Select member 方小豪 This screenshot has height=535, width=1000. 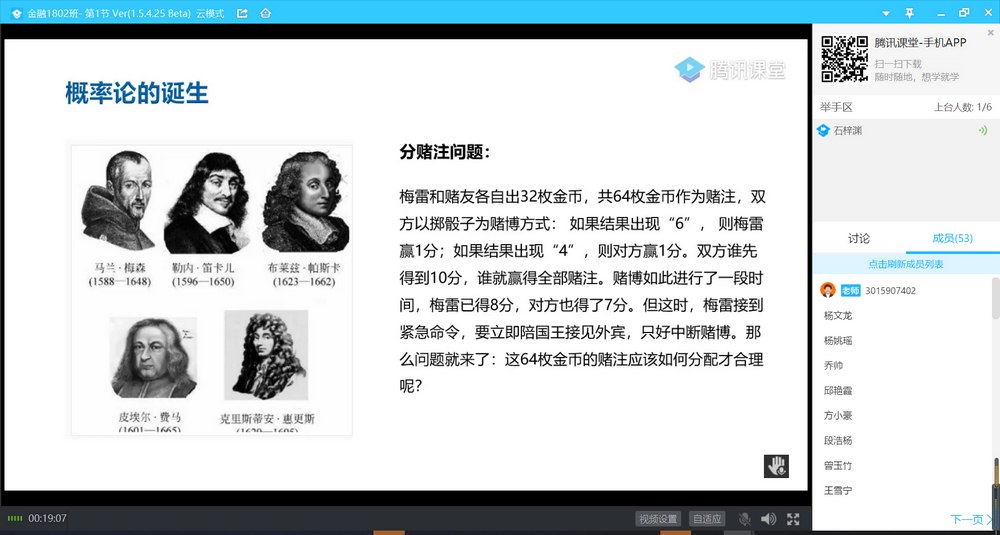point(838,415)
